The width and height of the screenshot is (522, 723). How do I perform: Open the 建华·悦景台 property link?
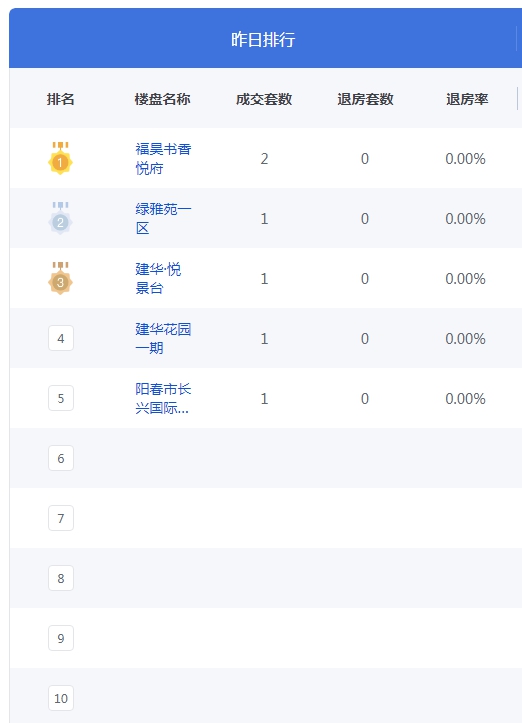point(158,279)
